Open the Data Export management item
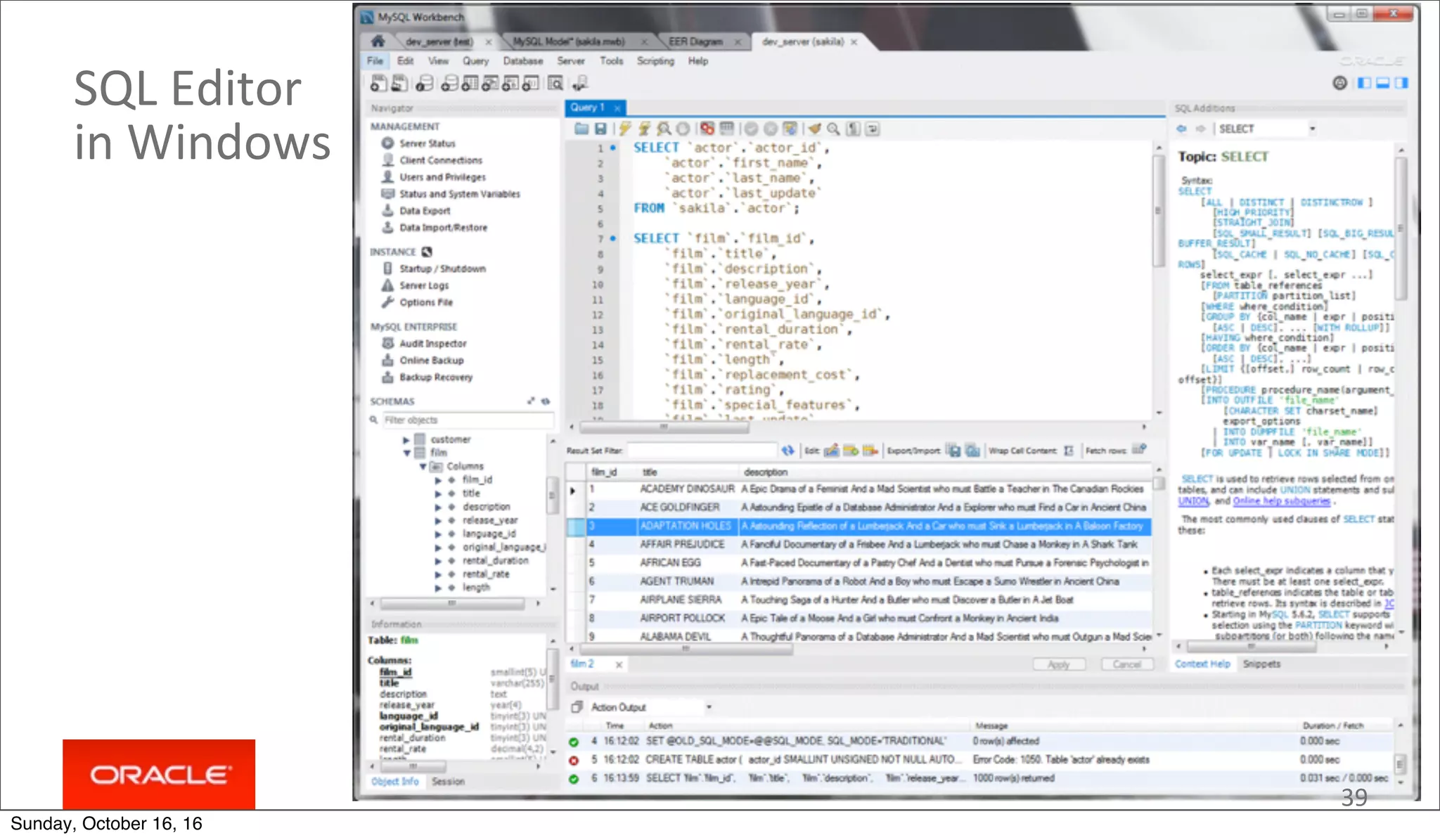Image resolution: width=1440 pixels, height=840 pixels. coord(425,211)
